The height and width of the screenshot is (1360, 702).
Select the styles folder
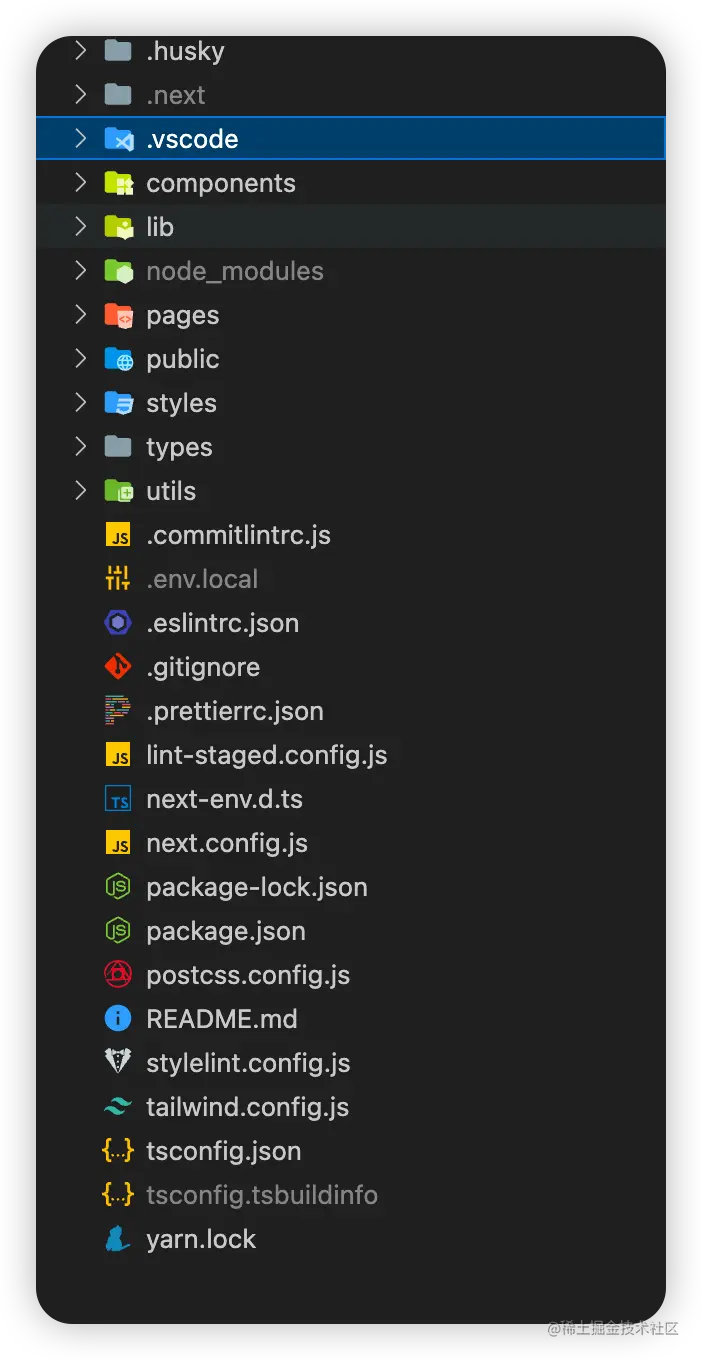pos(181,403)
